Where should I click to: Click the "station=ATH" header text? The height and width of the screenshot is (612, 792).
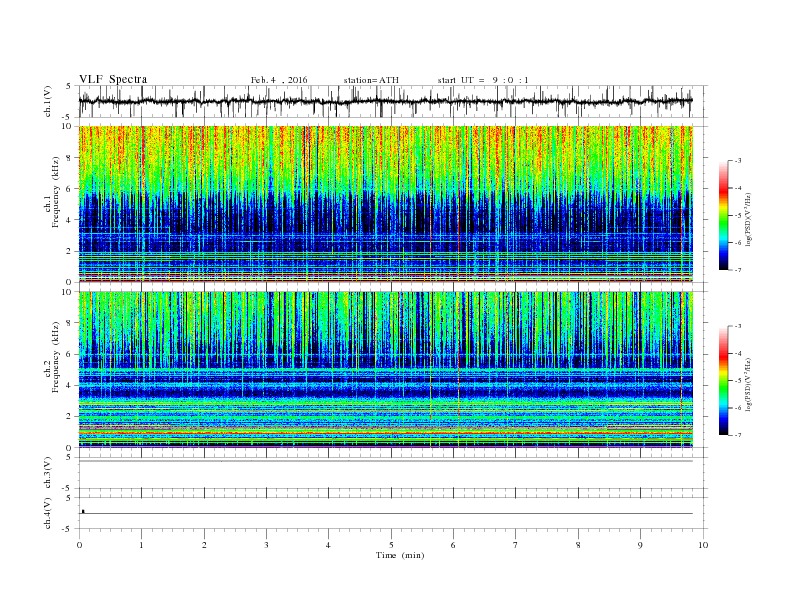pos(371,80)
